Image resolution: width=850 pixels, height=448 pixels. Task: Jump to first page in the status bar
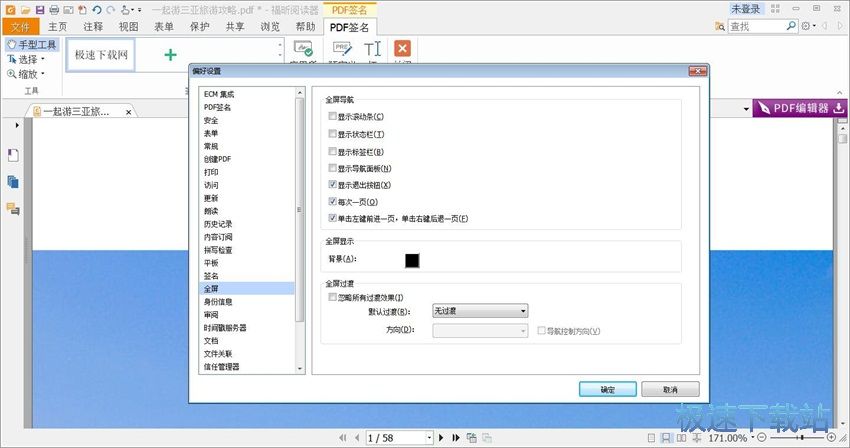click(343, 438)
